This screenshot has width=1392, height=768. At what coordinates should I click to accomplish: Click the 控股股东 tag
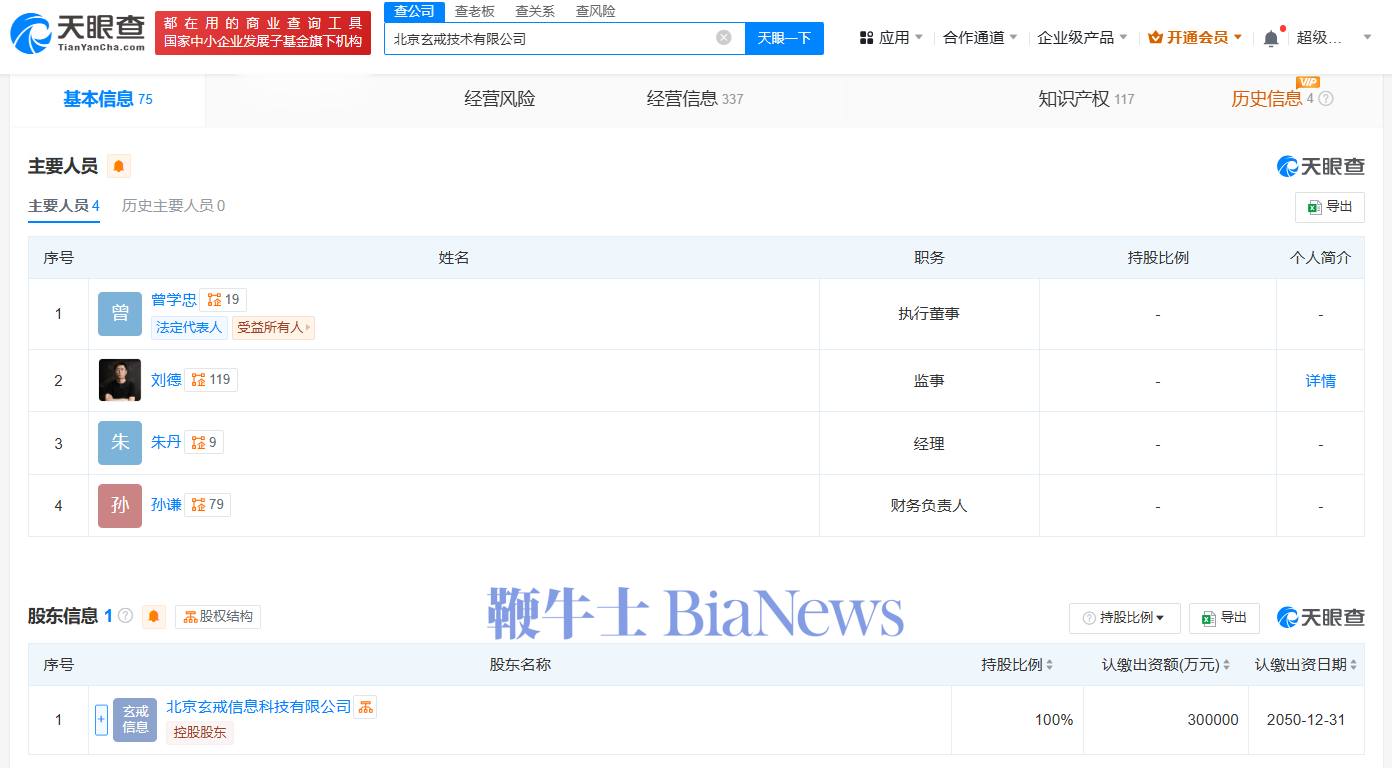pos(200,732)
